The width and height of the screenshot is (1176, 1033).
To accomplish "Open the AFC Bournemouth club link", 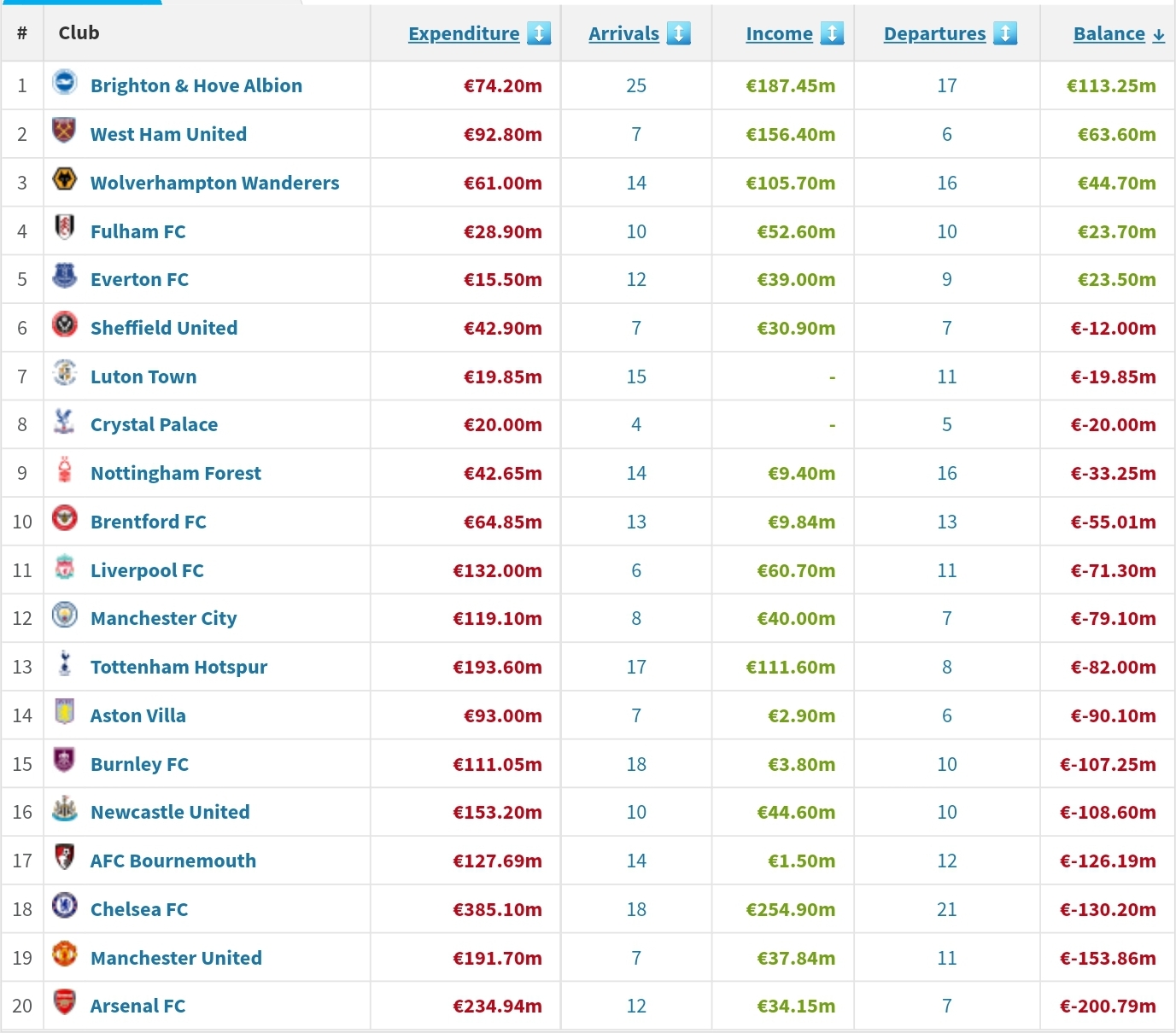I will pos(173,861).
